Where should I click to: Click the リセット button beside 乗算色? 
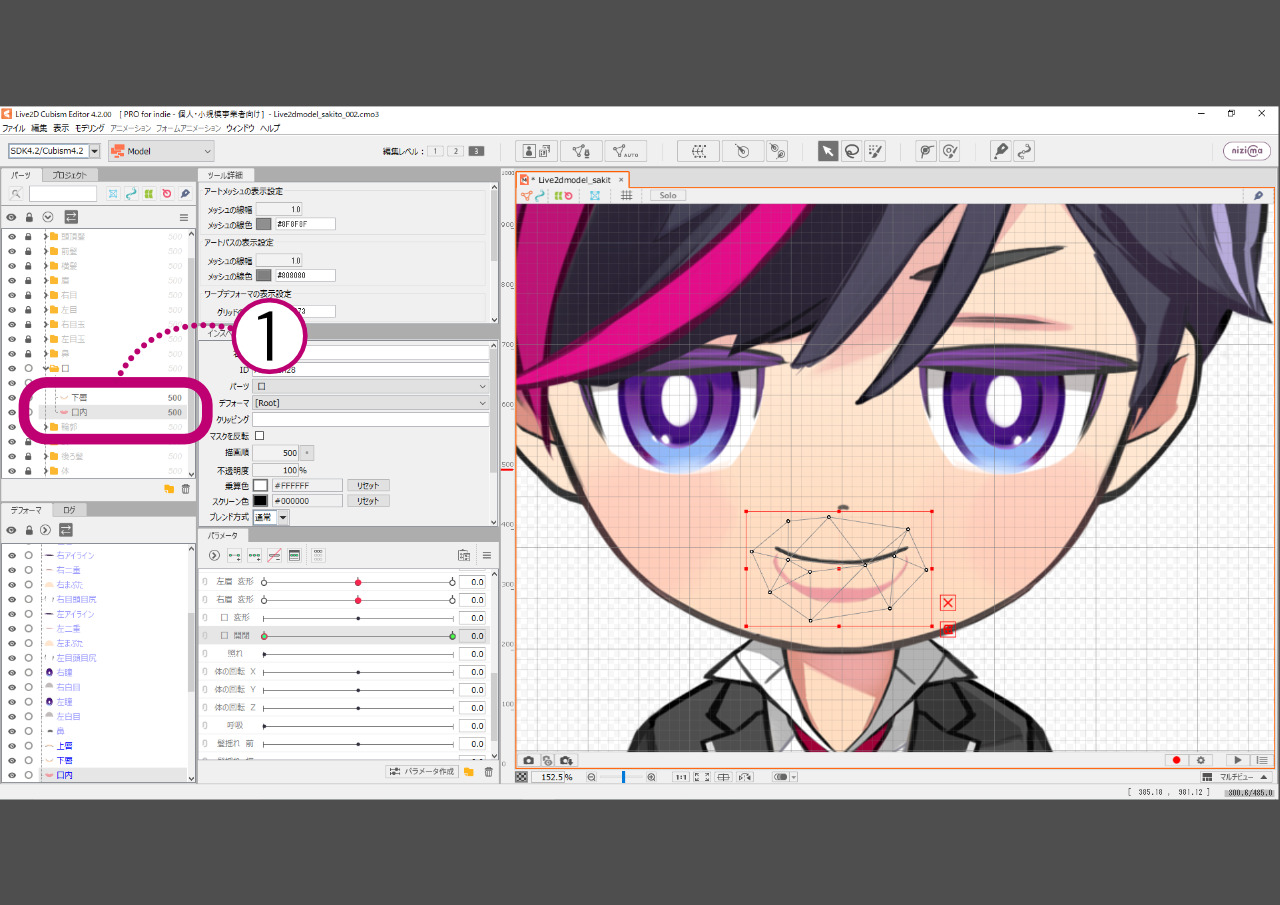(368, 485)
